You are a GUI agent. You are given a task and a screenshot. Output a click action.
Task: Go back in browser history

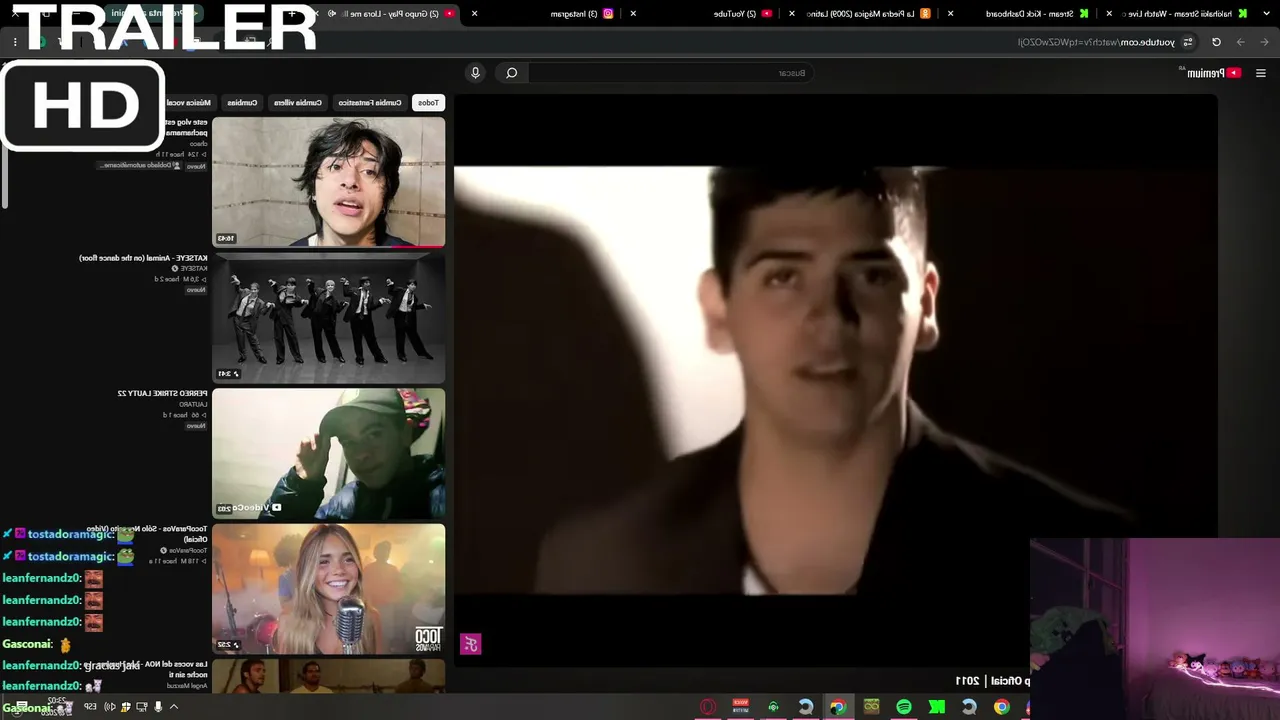coord(1264,42)
